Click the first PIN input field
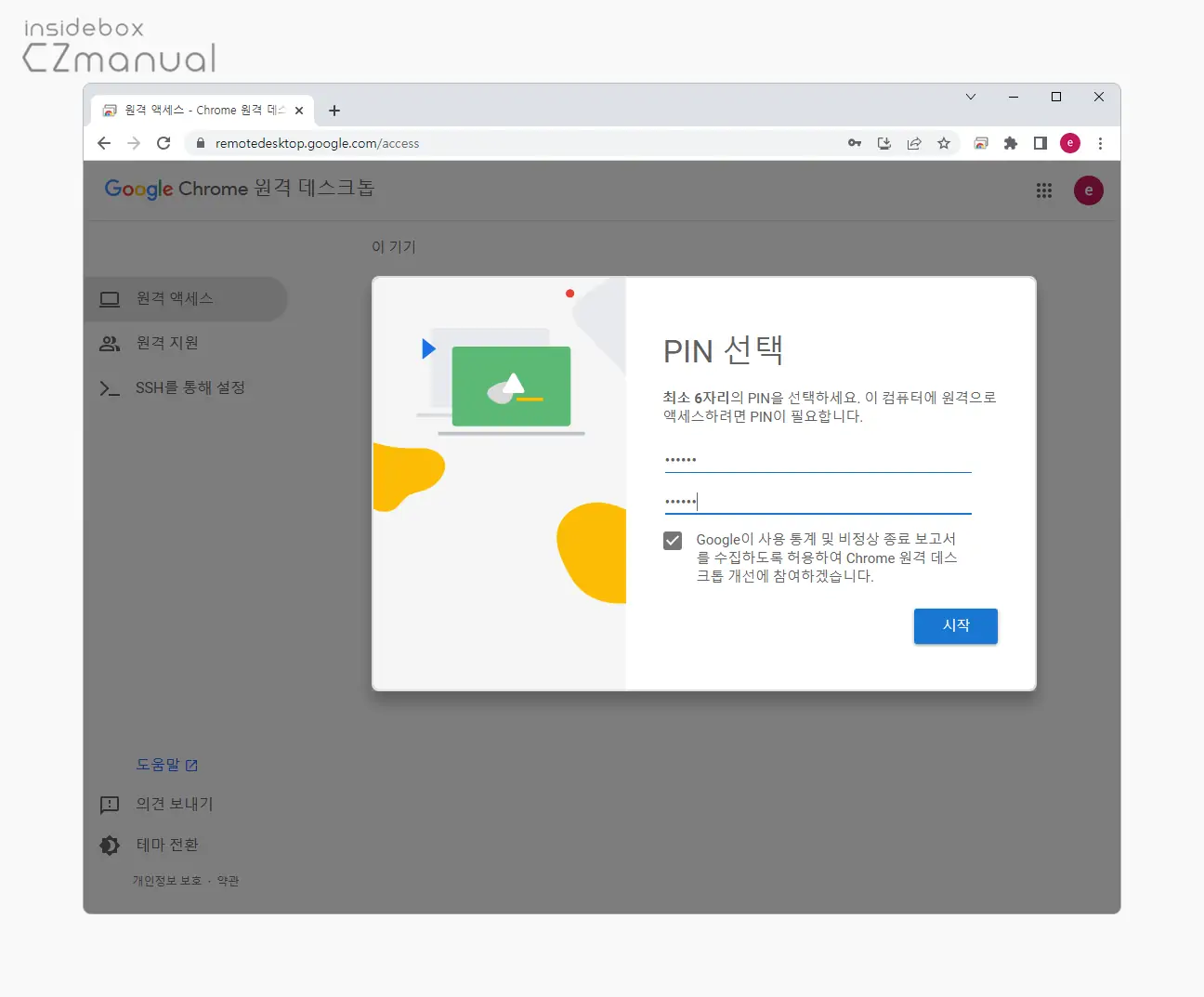Viewport: 1204px width, 997px height. pyautogui.click(x=818, y=459)
